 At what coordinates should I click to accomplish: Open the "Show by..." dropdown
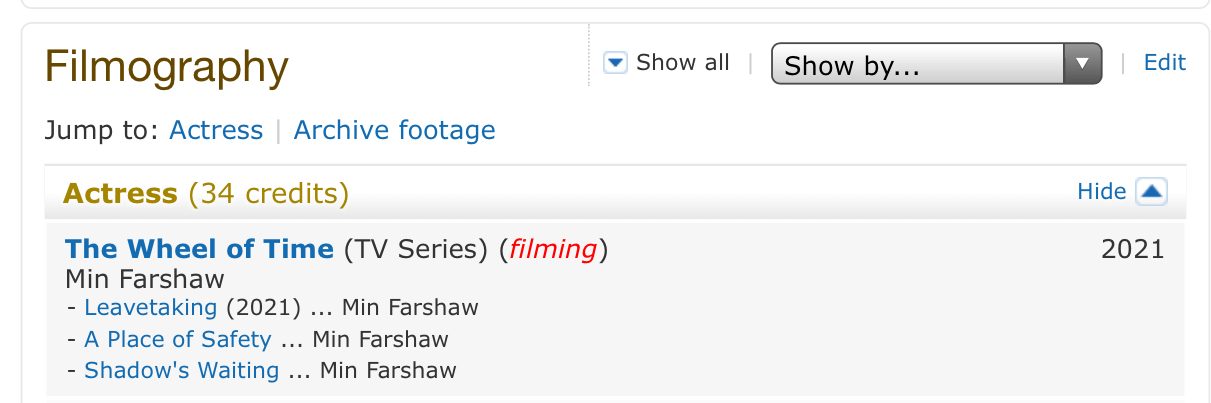point(936,65)
